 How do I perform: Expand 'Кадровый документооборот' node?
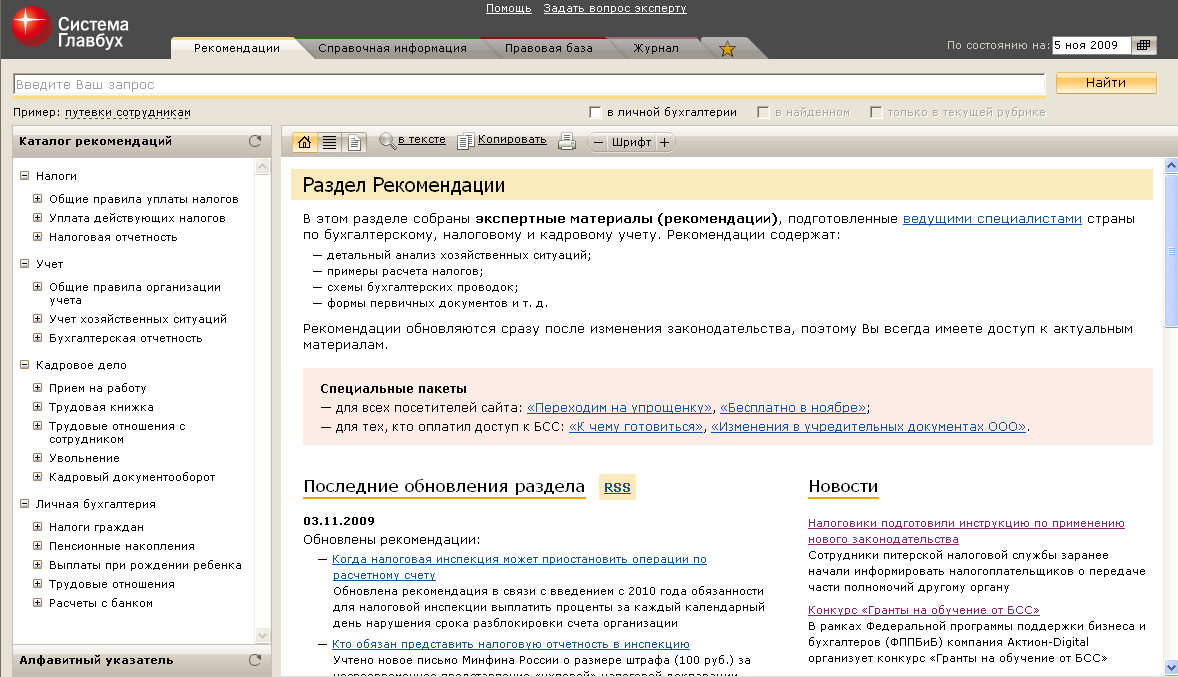pyautogui.click(x=38, y=476)
